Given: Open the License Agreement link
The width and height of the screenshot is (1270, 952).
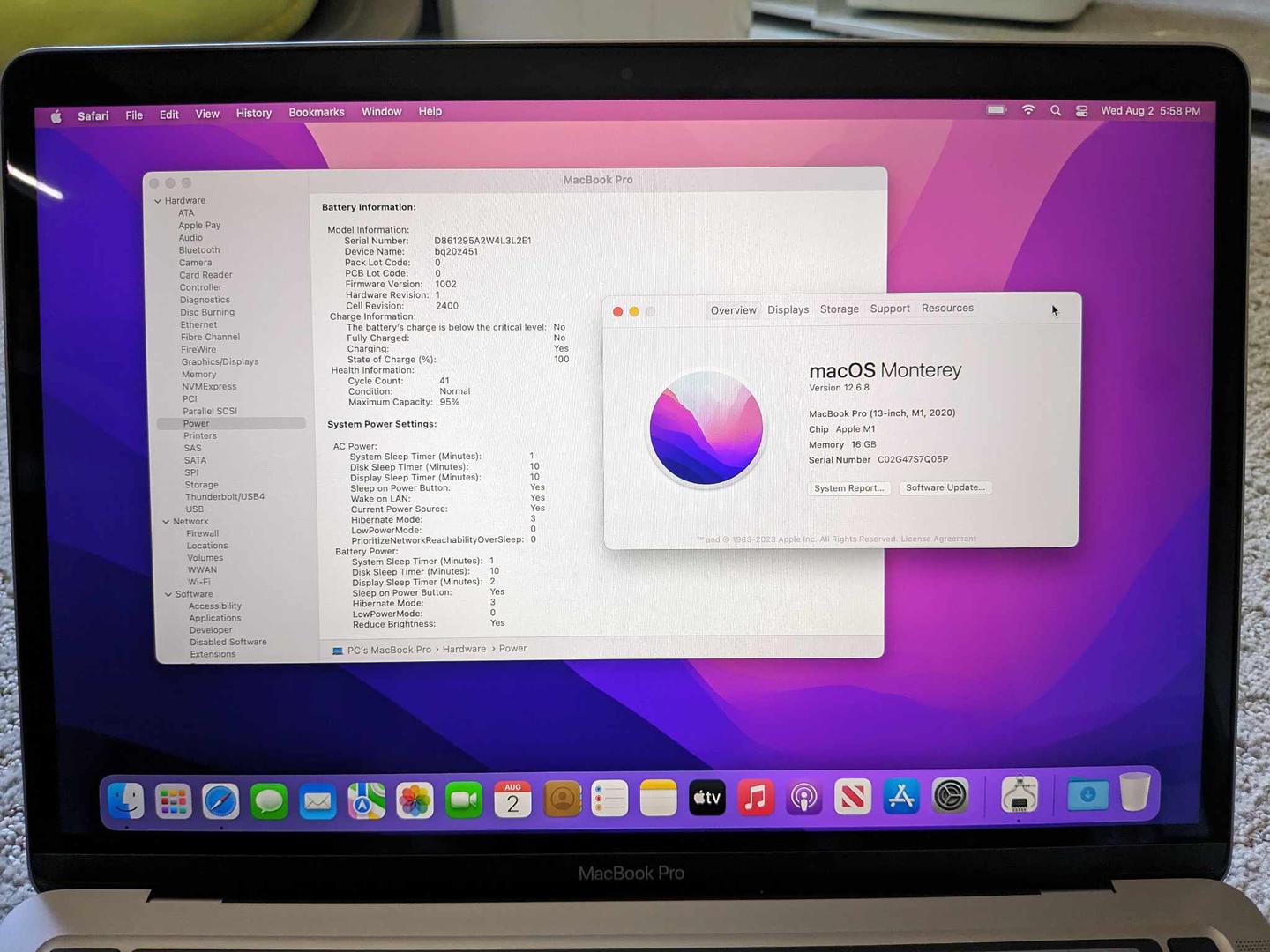Looking at the screenshot, I should [x=938, y=539].
